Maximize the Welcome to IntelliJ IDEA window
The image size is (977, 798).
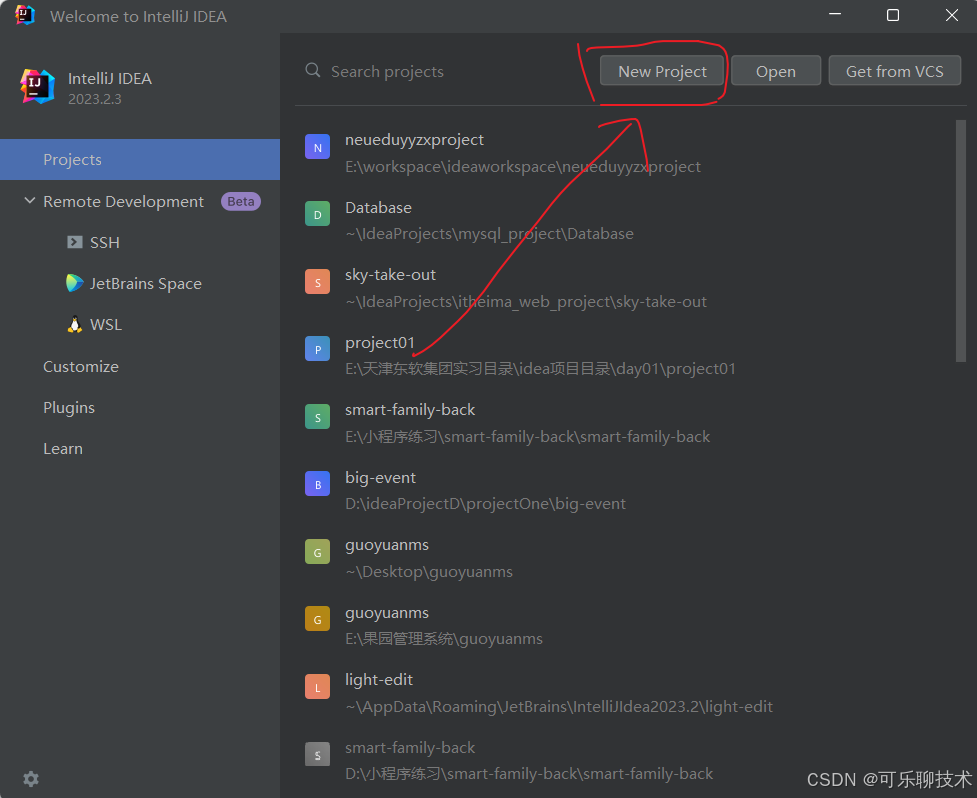(893, 15)
